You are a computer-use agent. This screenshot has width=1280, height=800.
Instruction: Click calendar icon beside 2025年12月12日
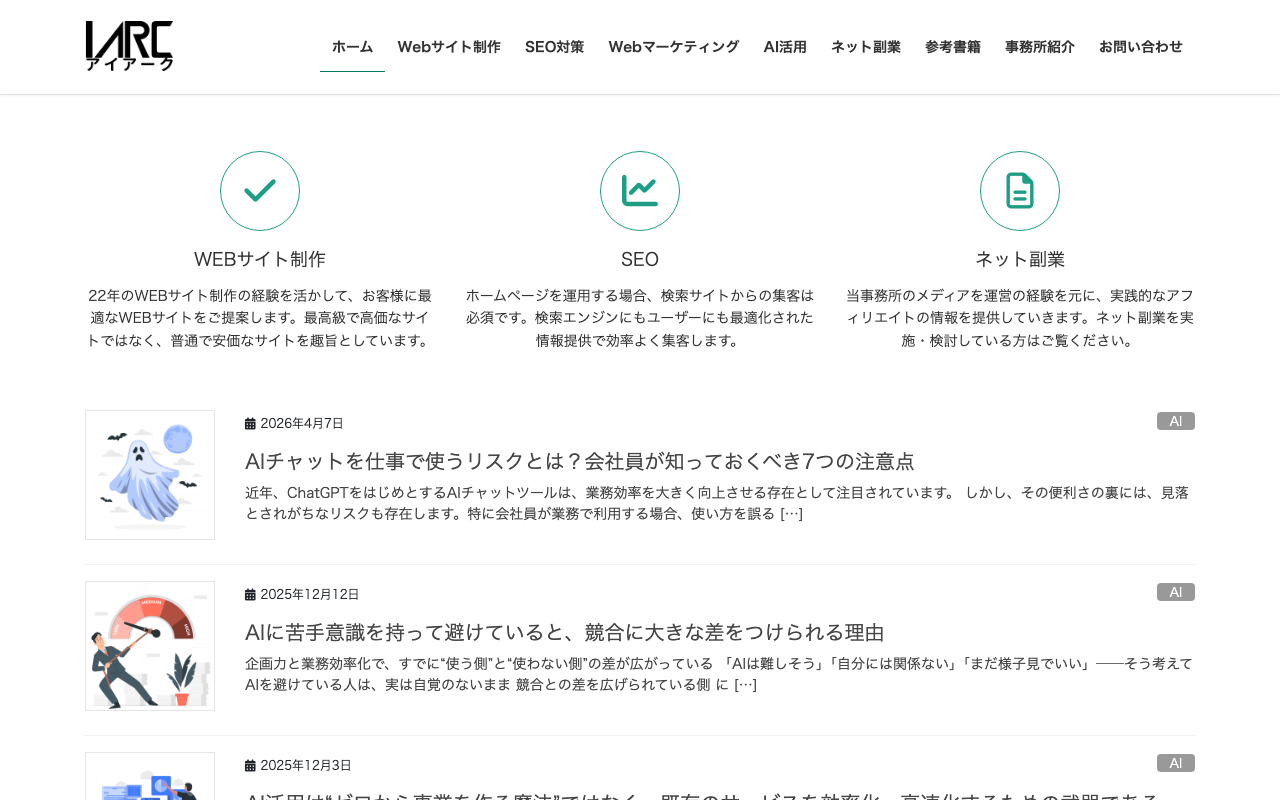pos(250,595)
